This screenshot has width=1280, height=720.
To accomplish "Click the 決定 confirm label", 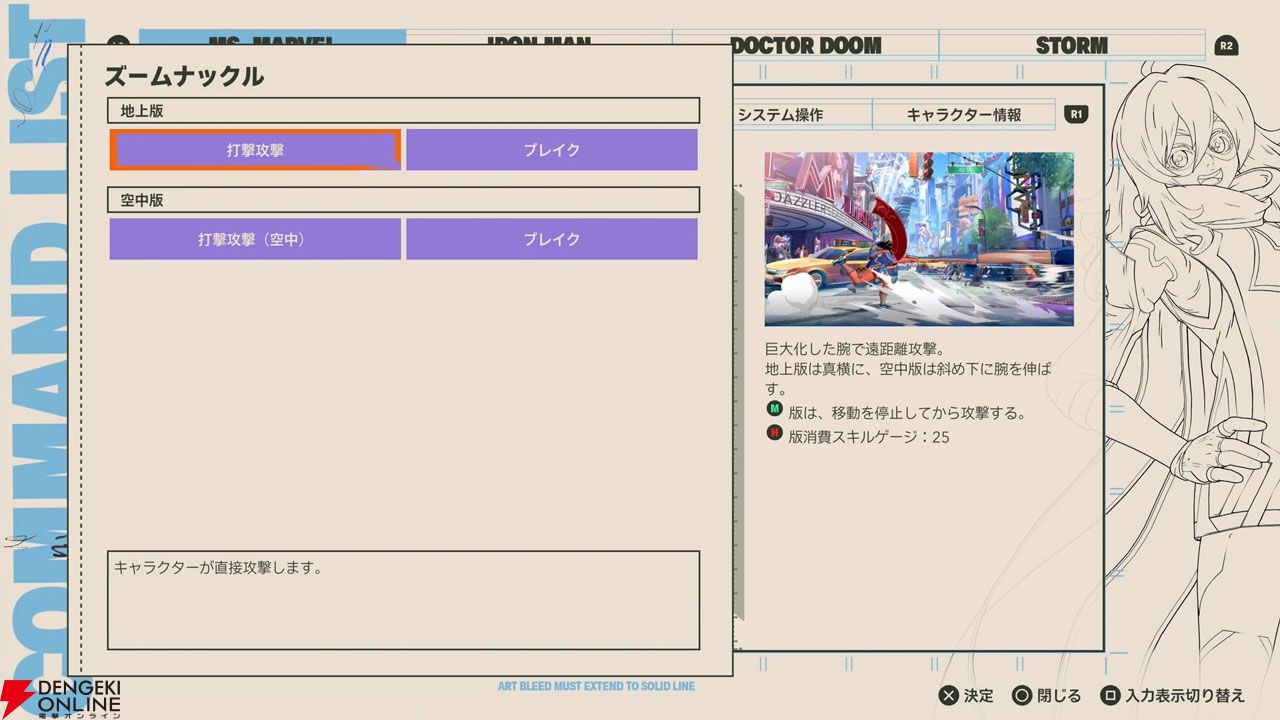I will tap(979, 696).
